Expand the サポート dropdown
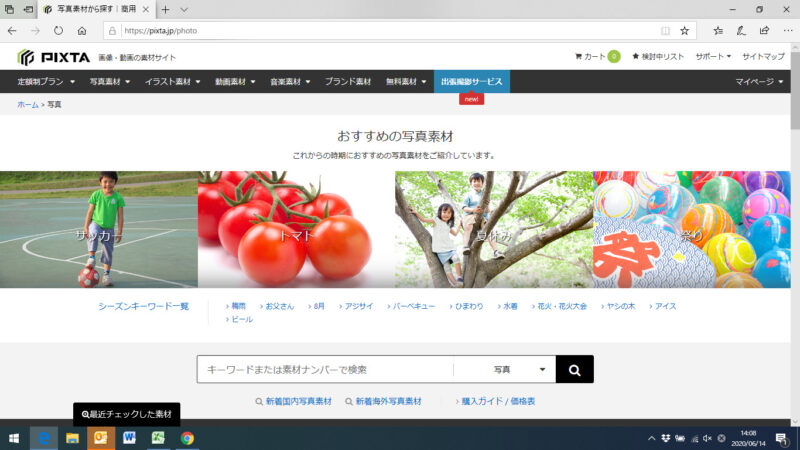Viewport: 800px width, 450px height. (x=713, y=56)
